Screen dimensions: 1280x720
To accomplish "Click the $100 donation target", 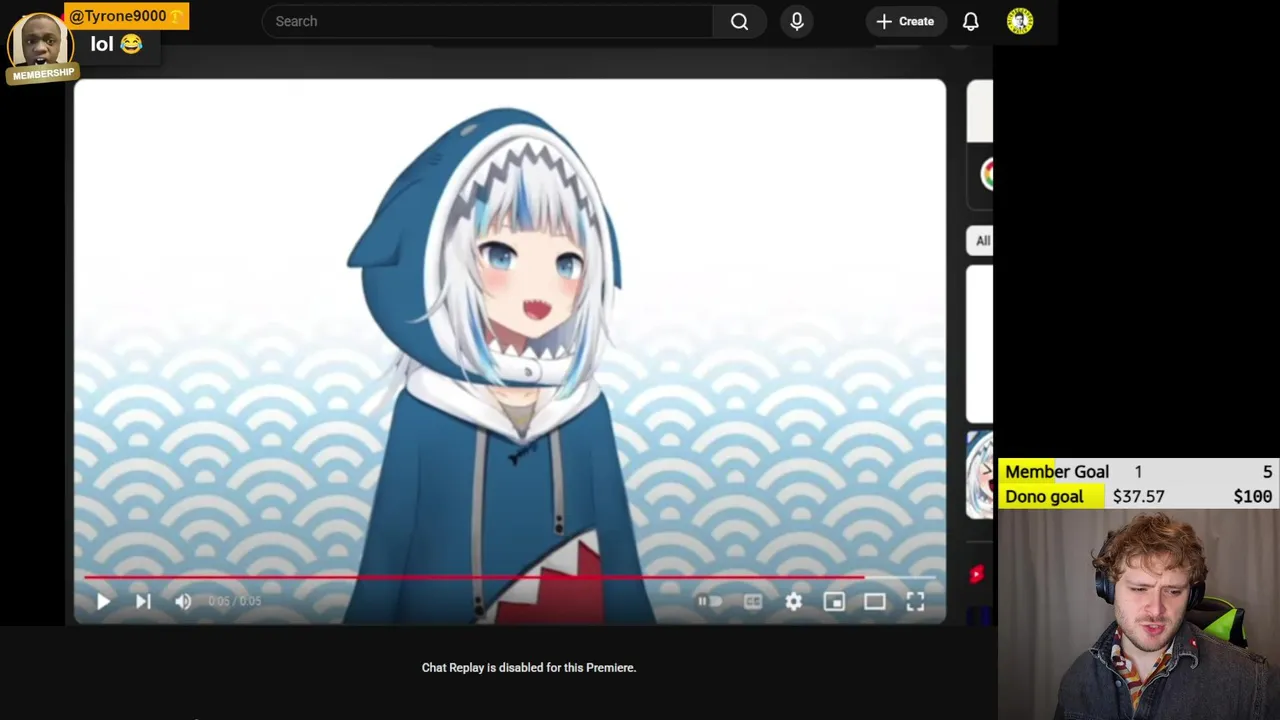I will (1252, 496).
